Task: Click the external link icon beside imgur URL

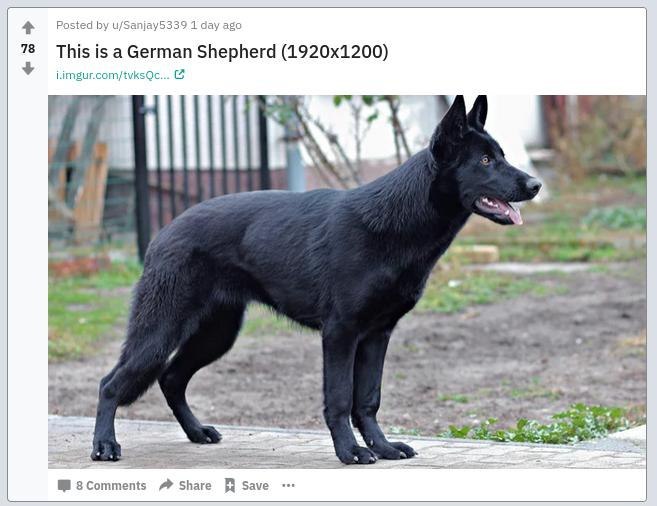Action: point(179,75)
